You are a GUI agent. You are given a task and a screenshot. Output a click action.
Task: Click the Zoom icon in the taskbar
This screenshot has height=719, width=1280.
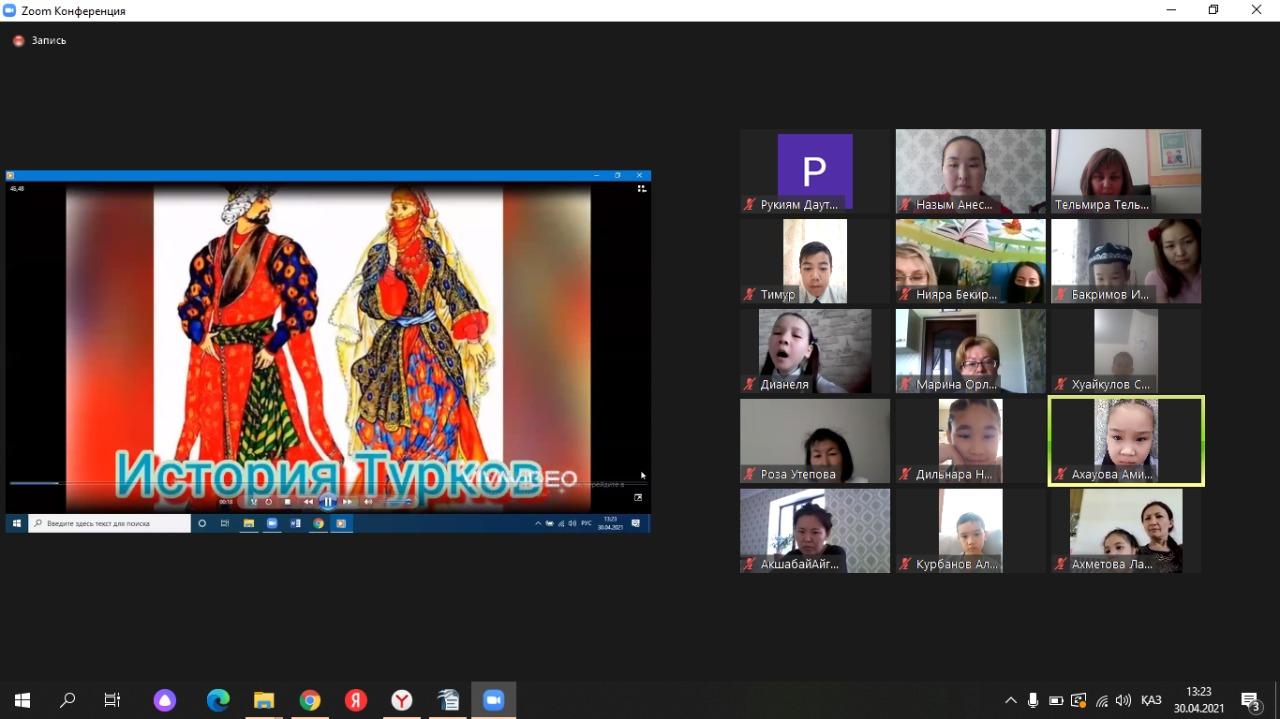[x=493, y=701]
